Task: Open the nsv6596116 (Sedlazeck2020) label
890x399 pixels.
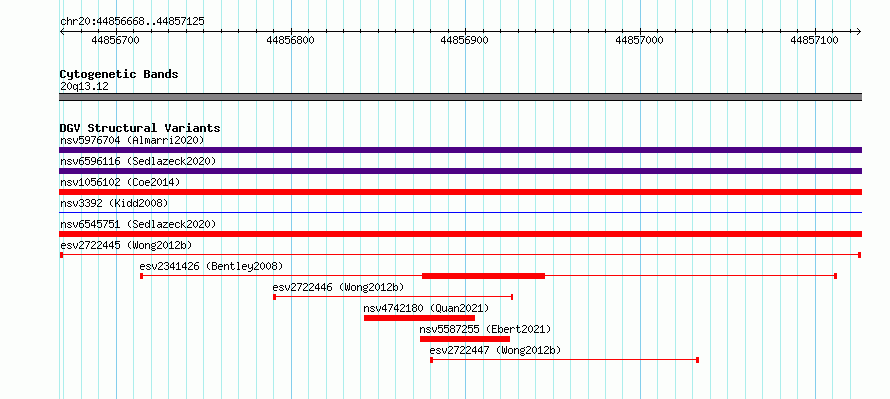Action: 138,161
